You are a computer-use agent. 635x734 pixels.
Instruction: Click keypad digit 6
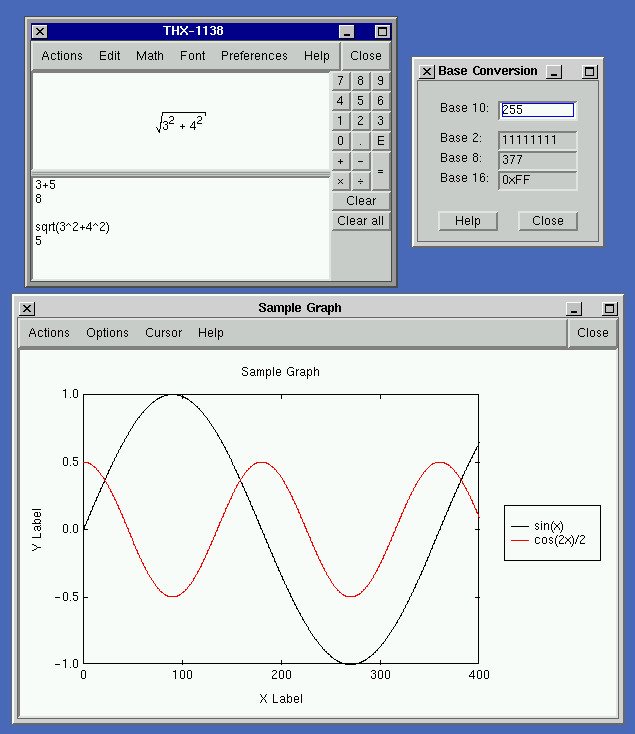coord(380,101)
